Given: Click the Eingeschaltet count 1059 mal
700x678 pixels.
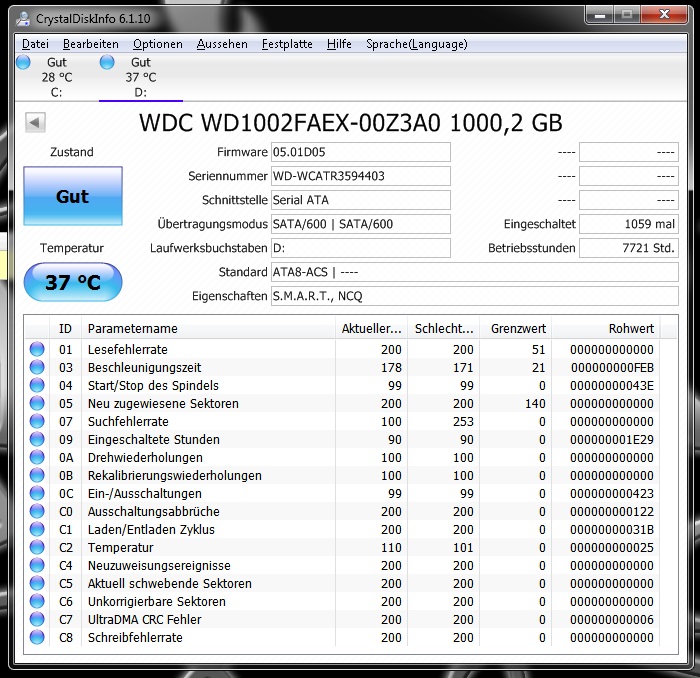Looking at the screenshot, I should (629, 224).
